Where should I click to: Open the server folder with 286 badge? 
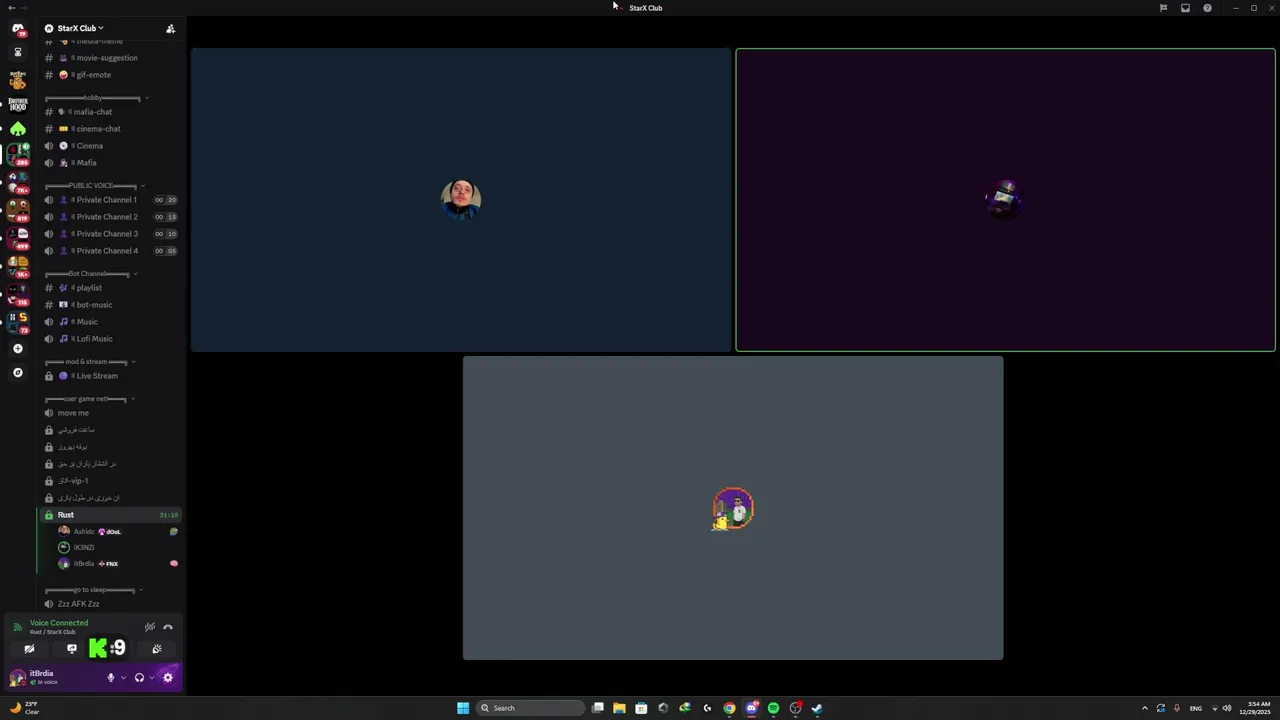(x=18, y=154)
